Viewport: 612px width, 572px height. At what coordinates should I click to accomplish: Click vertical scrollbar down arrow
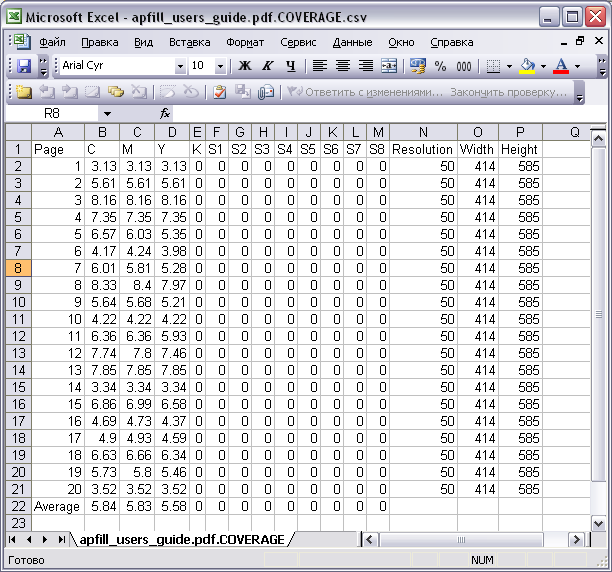(598, 523)
